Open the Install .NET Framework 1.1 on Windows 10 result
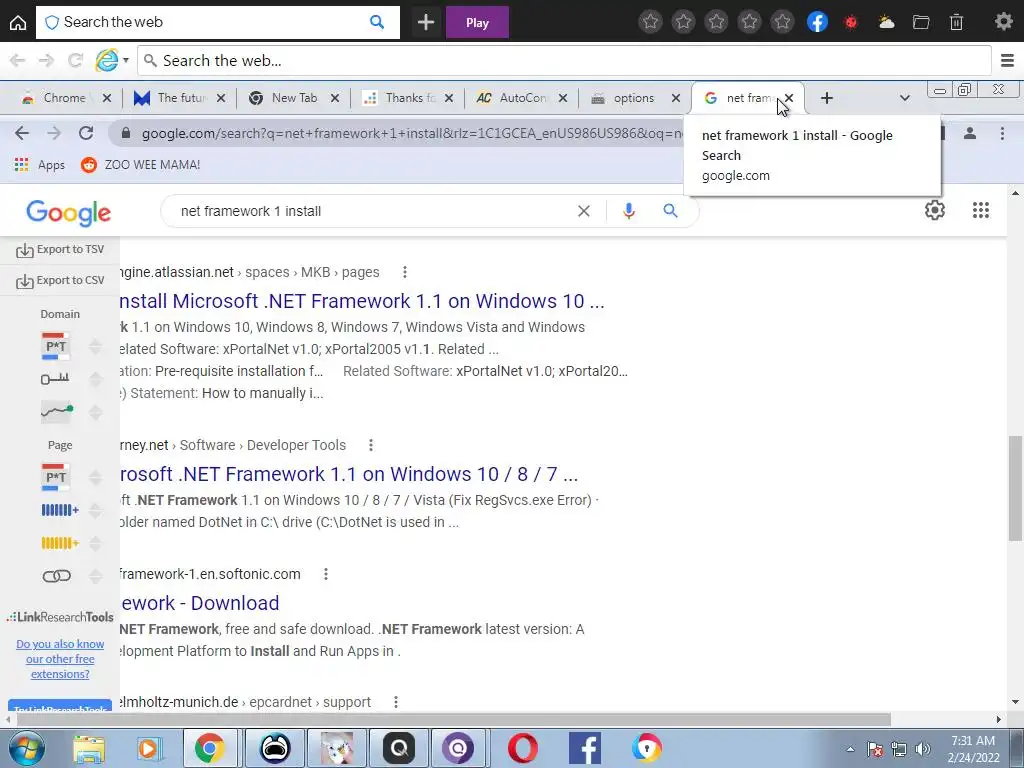Viewport: 1024px width, 768px height. [x=362, y=301]
